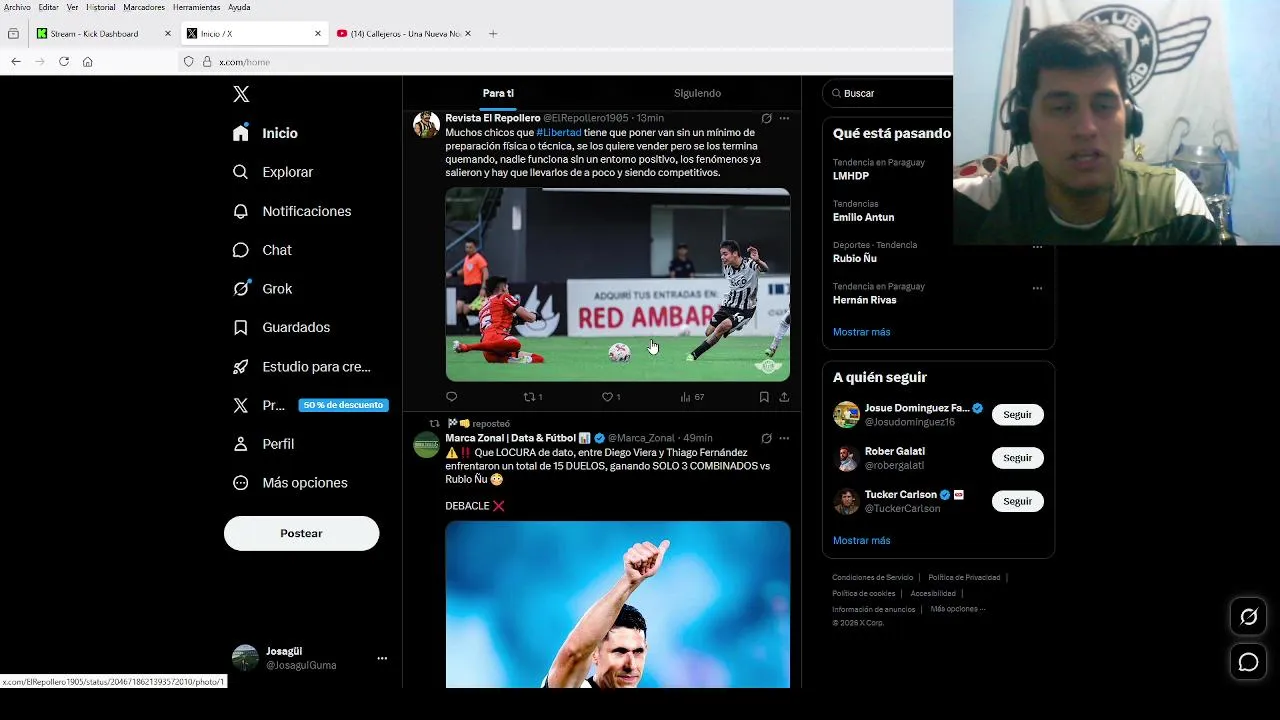The image size is (1280, 720).
Task: Open Política de Privacidad link
Action: click(x=964, y=578)
